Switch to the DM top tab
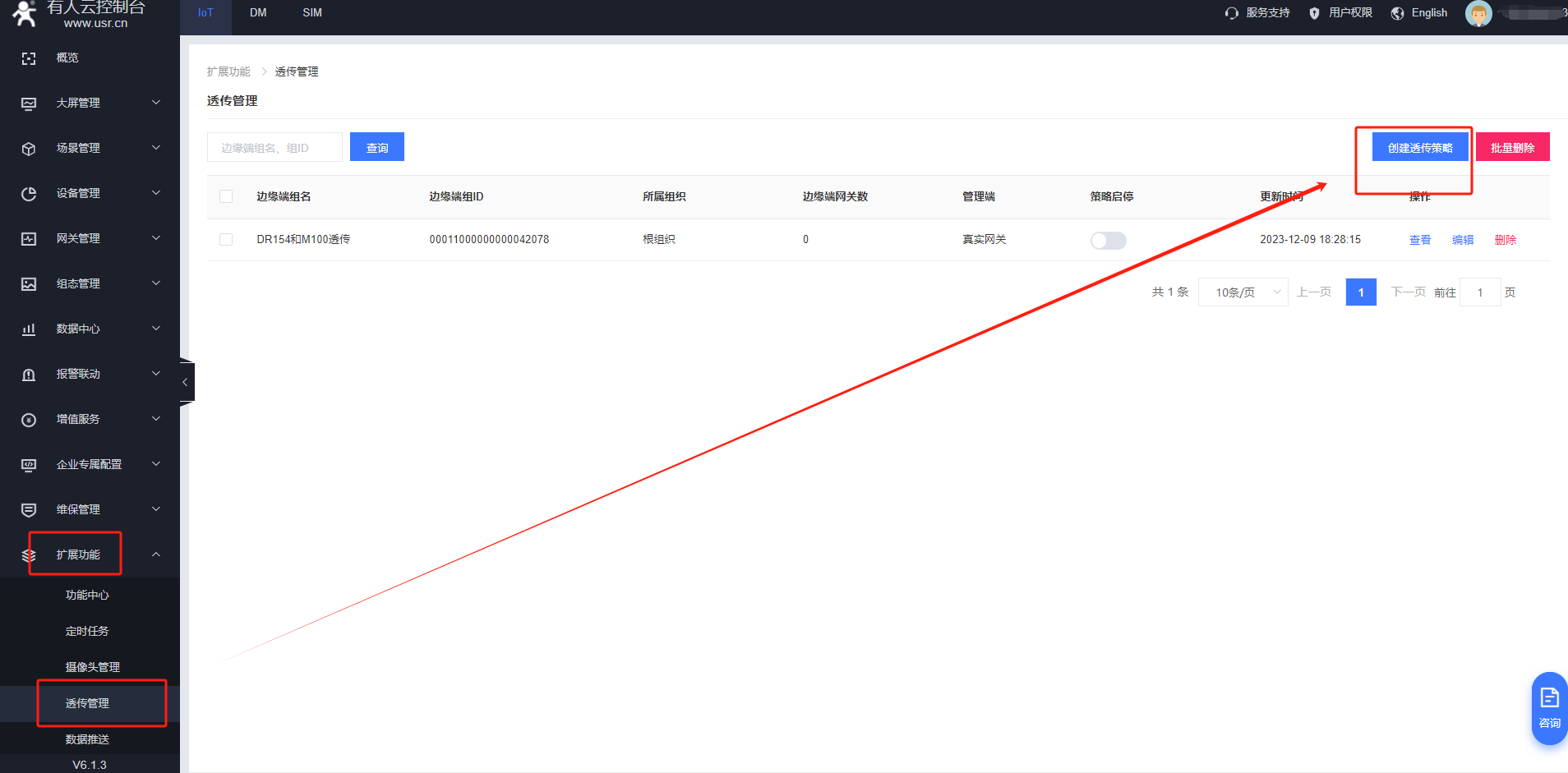The image size is (1568, 773). coord(258,13)
